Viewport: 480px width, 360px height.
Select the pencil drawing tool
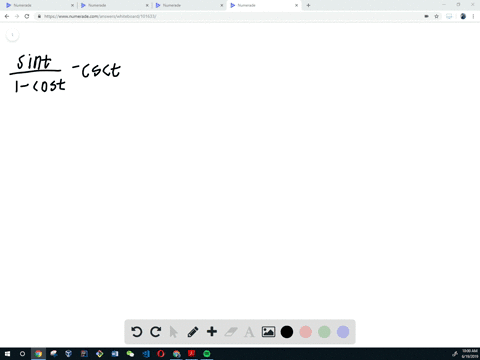click(x=193, y=332)
